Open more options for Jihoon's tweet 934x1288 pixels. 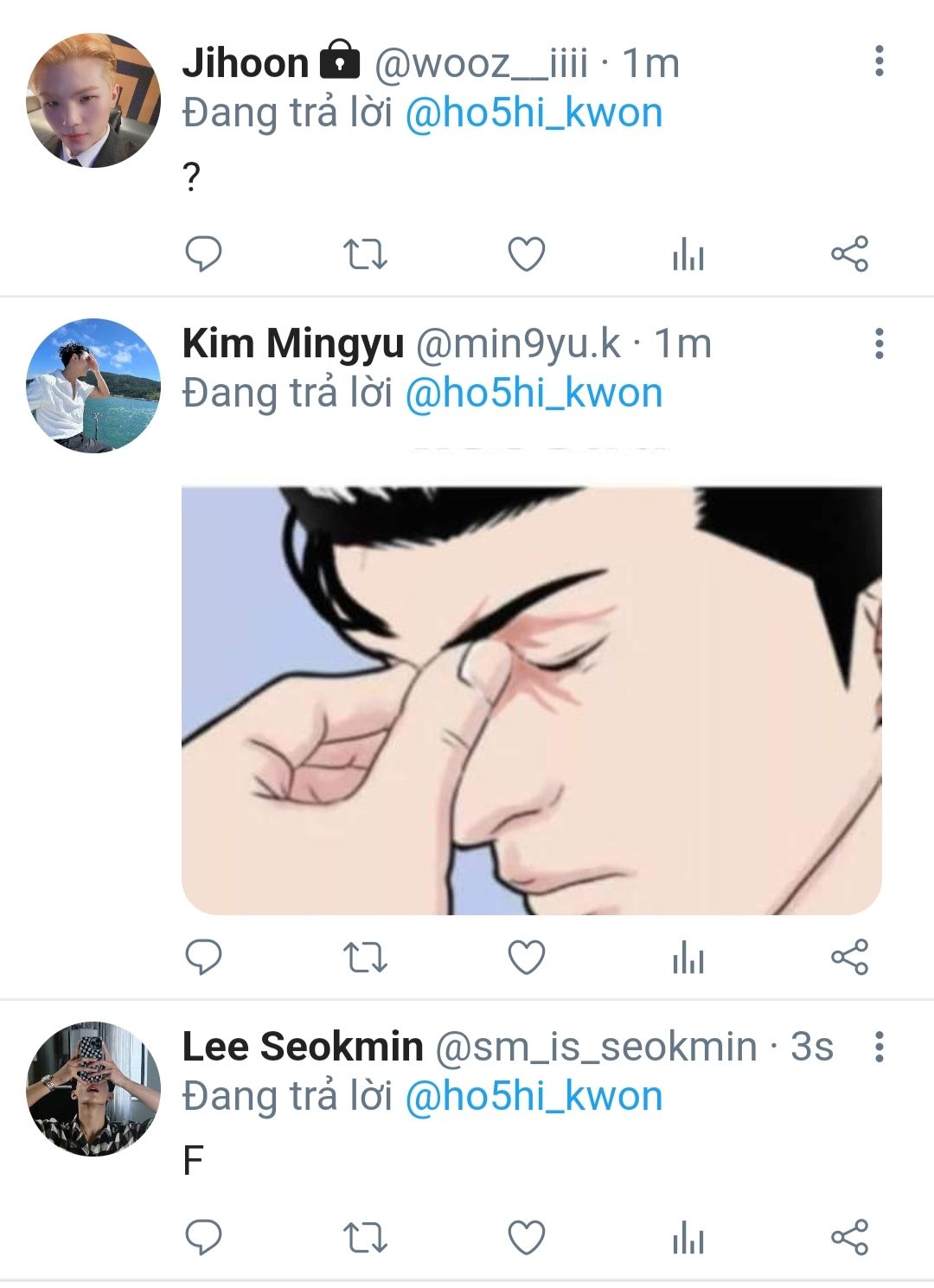[x=879, y=61]
